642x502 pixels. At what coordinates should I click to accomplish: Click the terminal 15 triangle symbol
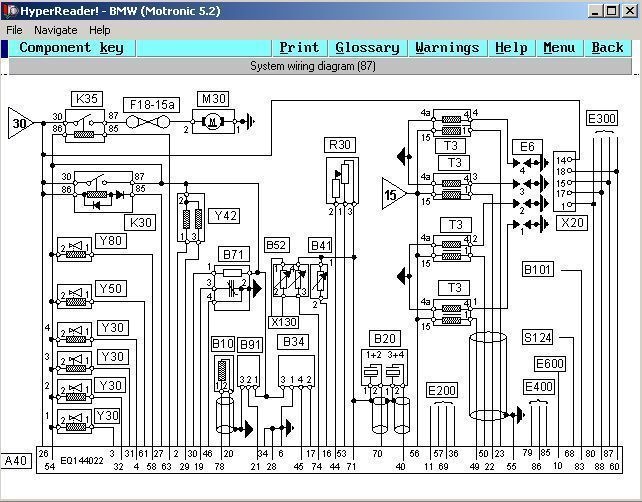pos(393,194)
